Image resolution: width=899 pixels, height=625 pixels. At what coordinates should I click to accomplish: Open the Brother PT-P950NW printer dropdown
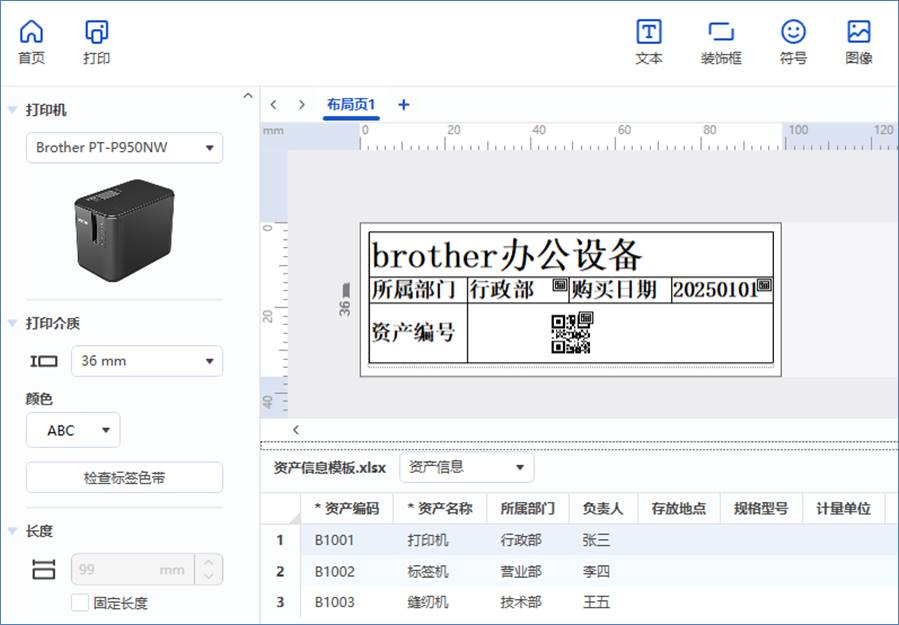coord(124,148)
